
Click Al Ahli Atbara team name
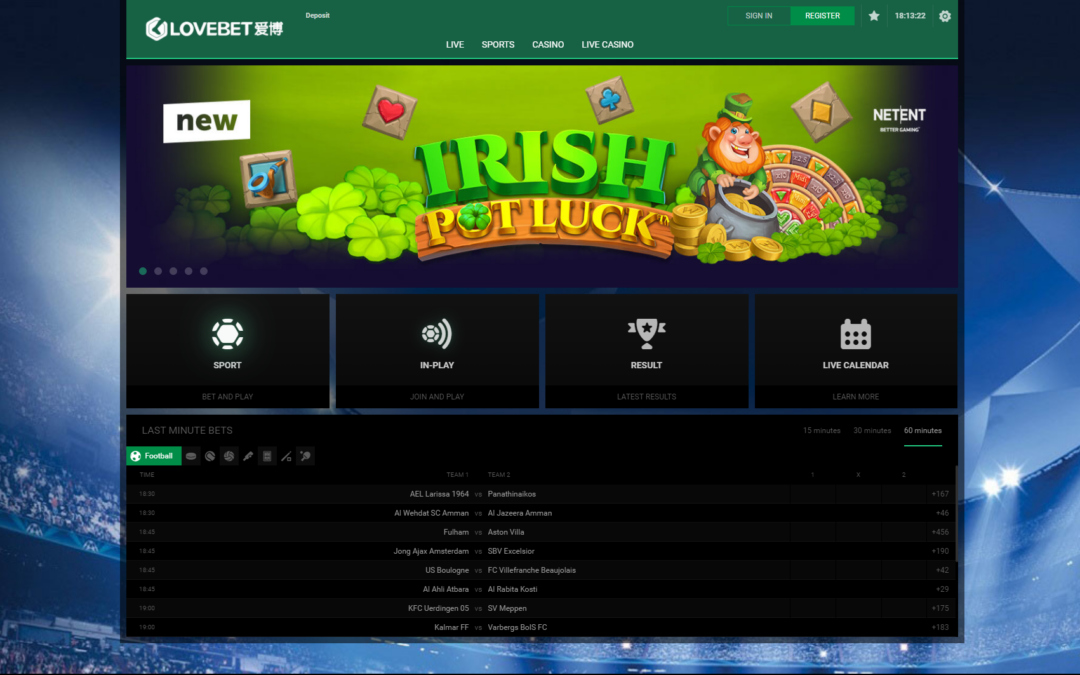[x=446, y=590]
